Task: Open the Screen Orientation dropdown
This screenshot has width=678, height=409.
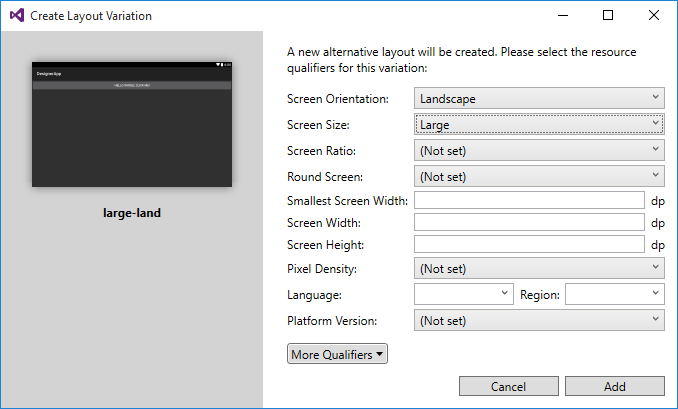Action: point(539,99)
